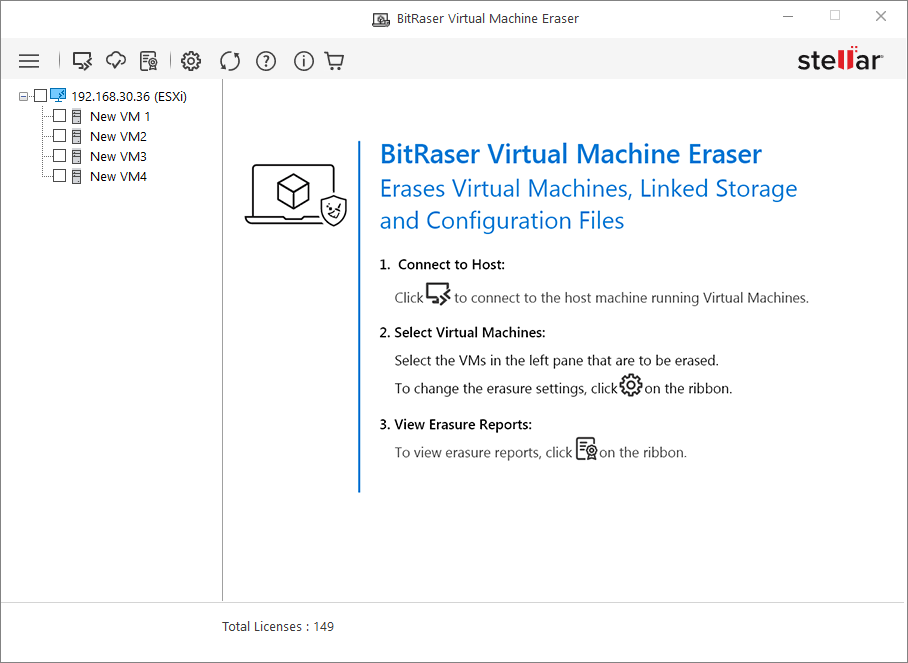This screenshot has width=908, height=663.
Task: Click the ESXi host monitor icon
Action: click(x=58, y=96)
